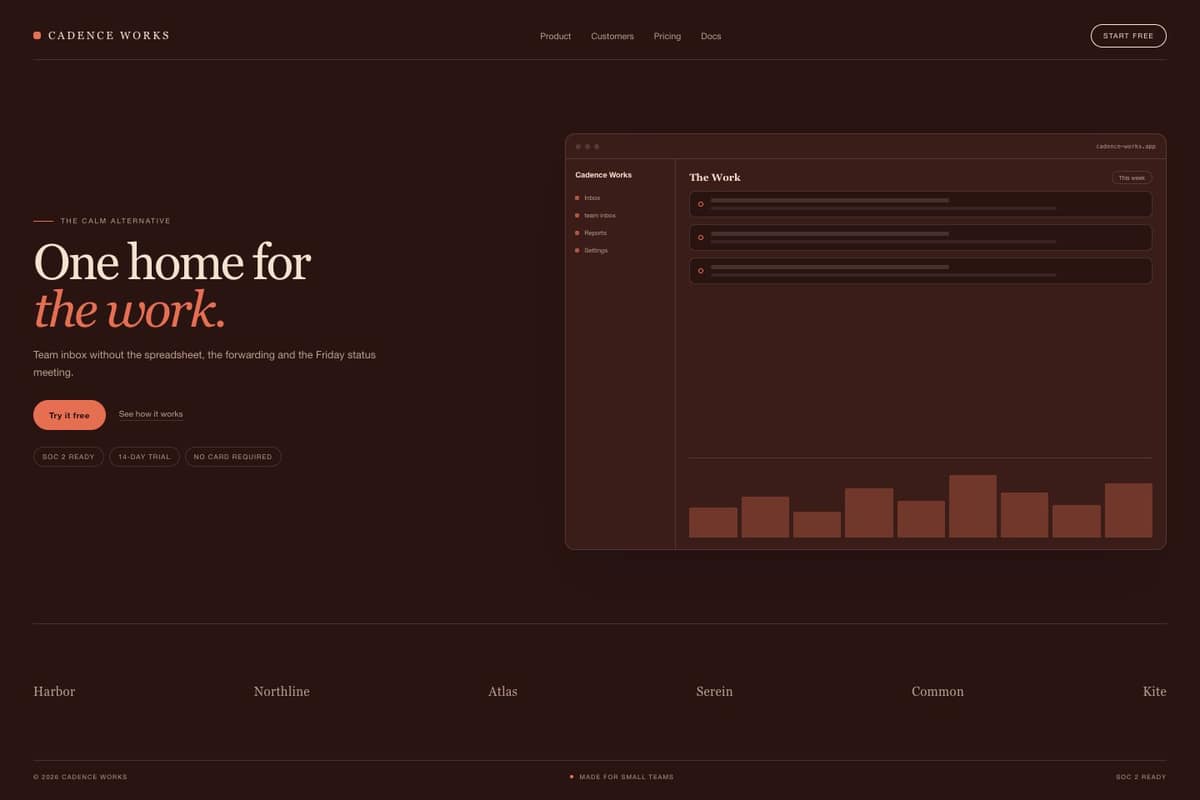
Task: Click the Common customer logo
Action: tap(938, 691)
